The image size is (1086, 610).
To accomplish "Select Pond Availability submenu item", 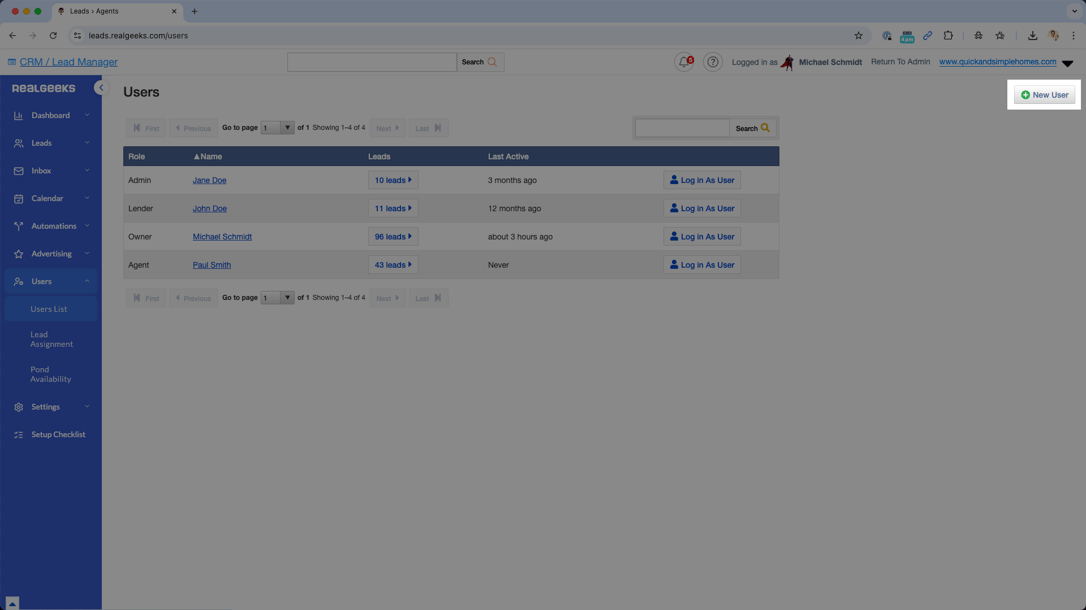I will (50, 374).
